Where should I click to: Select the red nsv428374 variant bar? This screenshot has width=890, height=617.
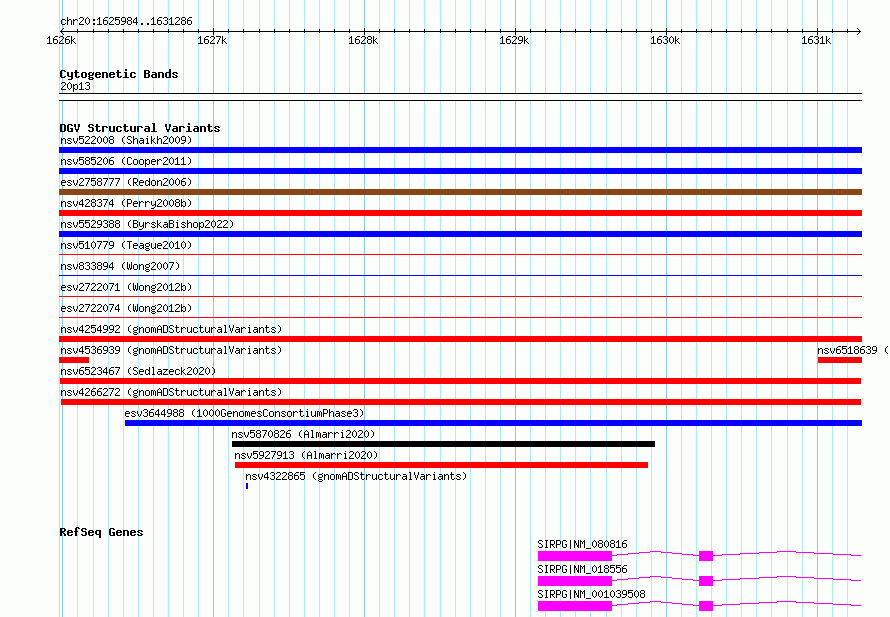(x=460, y=213)
